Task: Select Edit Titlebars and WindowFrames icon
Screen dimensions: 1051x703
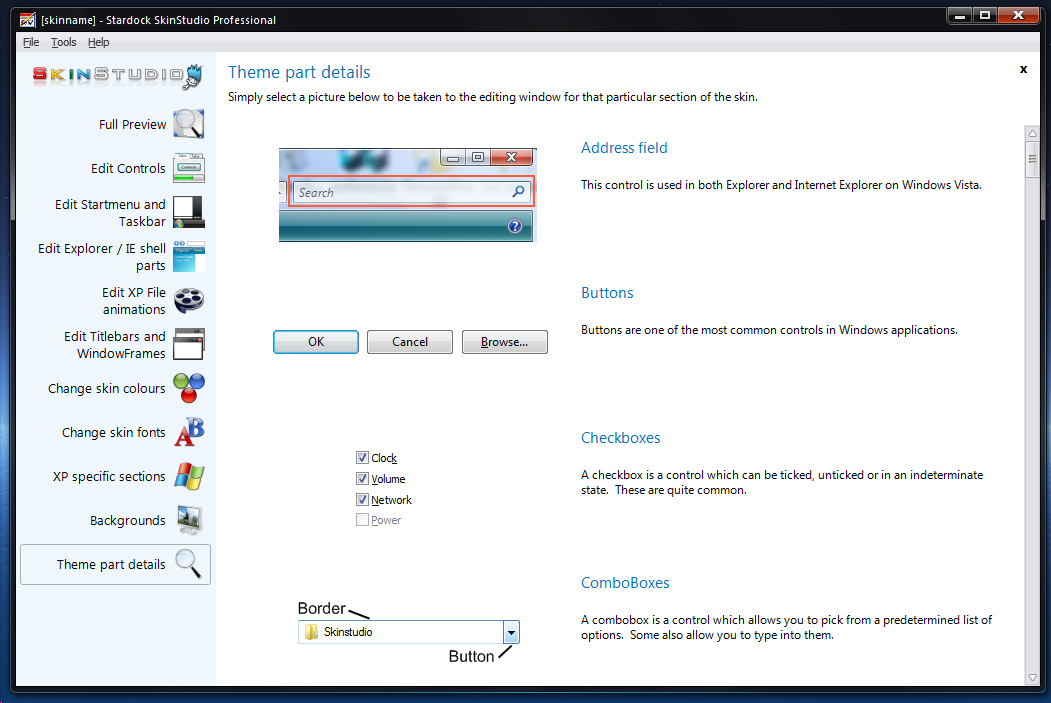Action: (188, 344)
